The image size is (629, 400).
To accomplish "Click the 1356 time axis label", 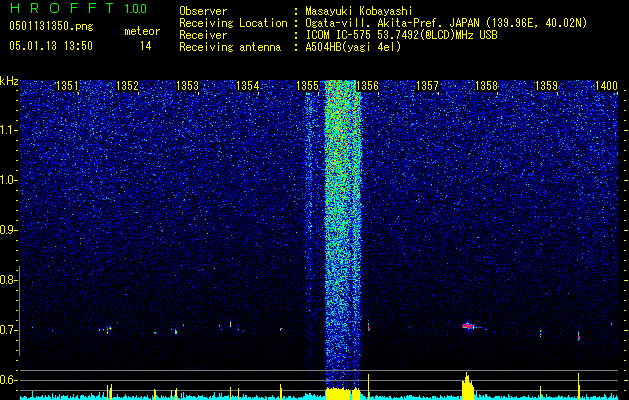I will pyautogui.click(x=367, y=85).
